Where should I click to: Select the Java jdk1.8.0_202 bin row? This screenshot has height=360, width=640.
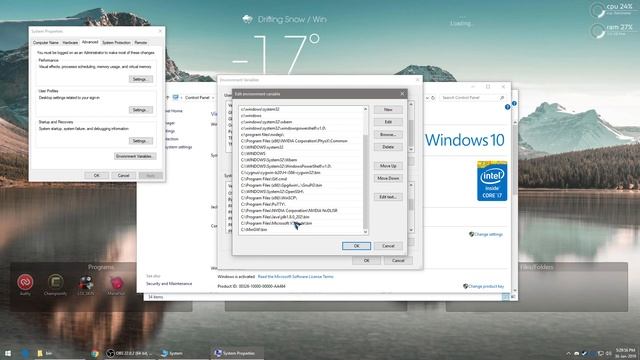click(x=301, y=217)
